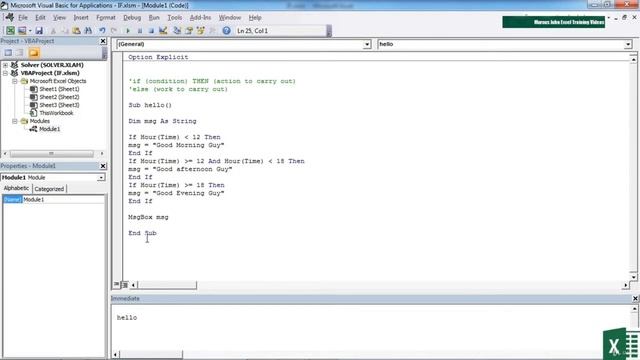Select Sheet1 (Sheet1) in project tree
640x360 pixels.
59,89
